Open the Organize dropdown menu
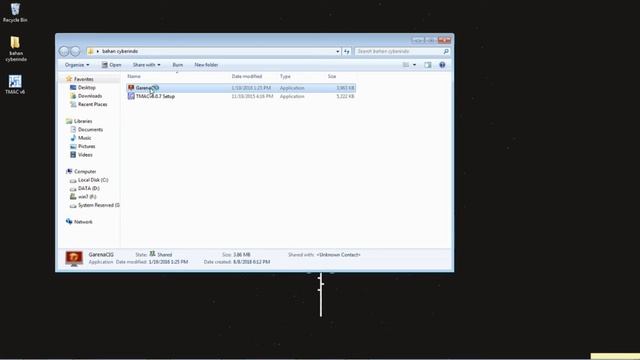The height and width of the screenshot is (360, 640). tap(77, 65)
